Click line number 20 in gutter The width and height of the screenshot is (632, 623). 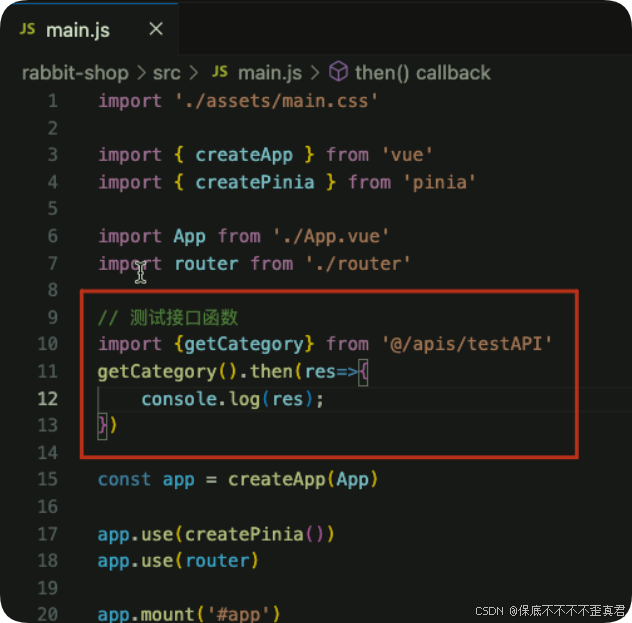coord(48,614)
